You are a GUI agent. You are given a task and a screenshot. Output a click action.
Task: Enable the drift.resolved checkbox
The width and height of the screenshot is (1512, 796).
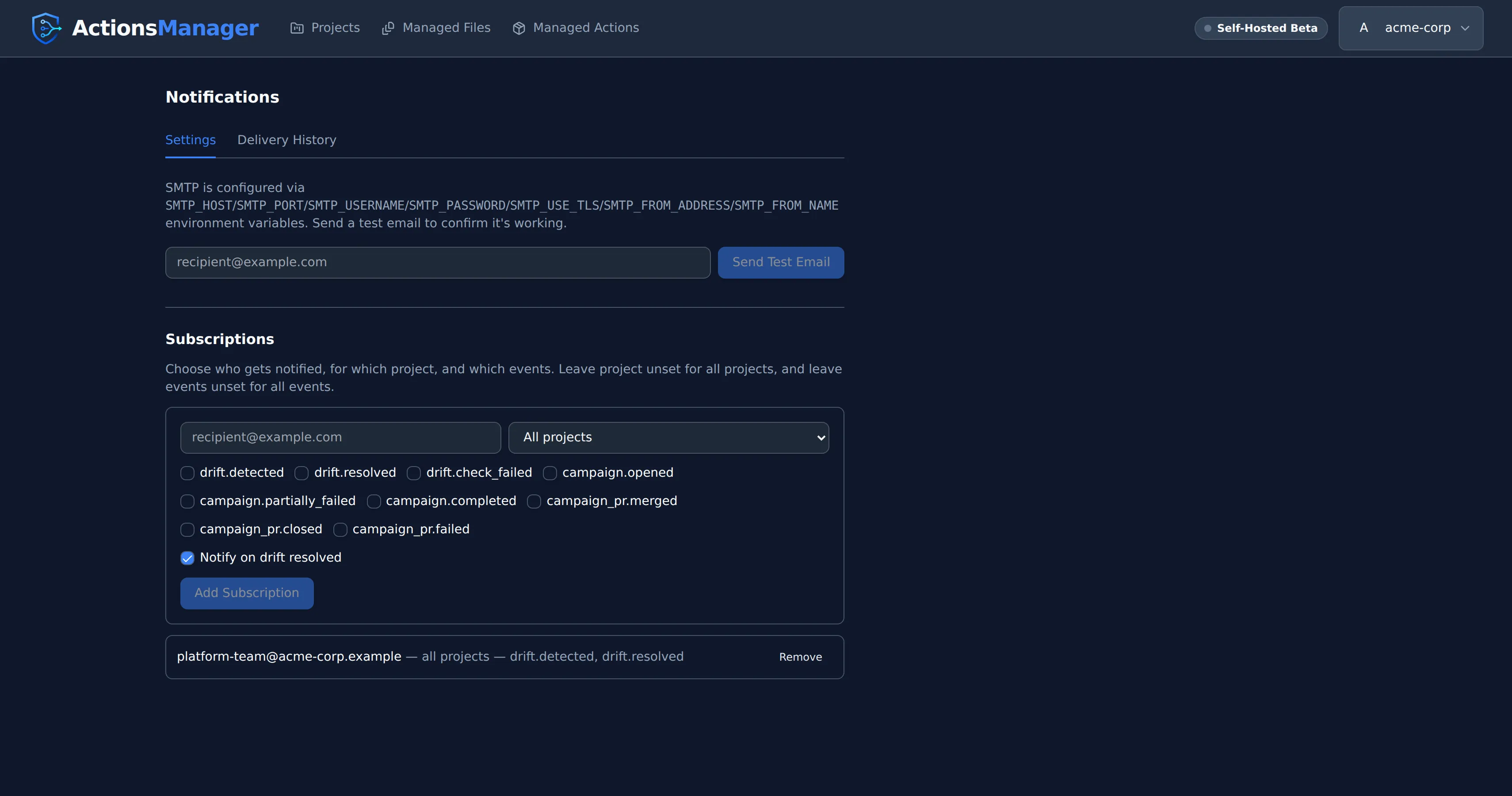[302, 473]
